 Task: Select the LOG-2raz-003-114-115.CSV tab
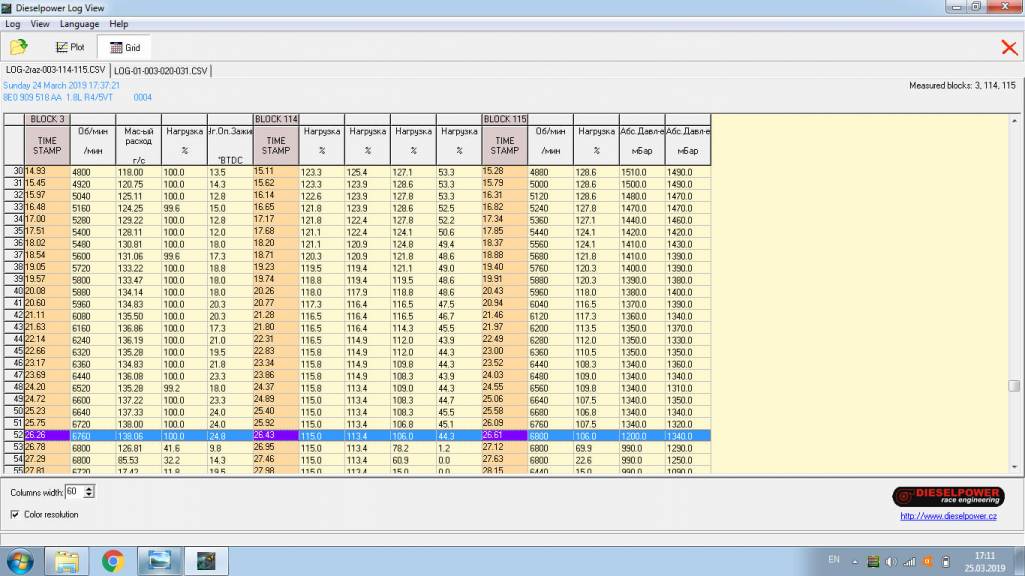[55, 71]
